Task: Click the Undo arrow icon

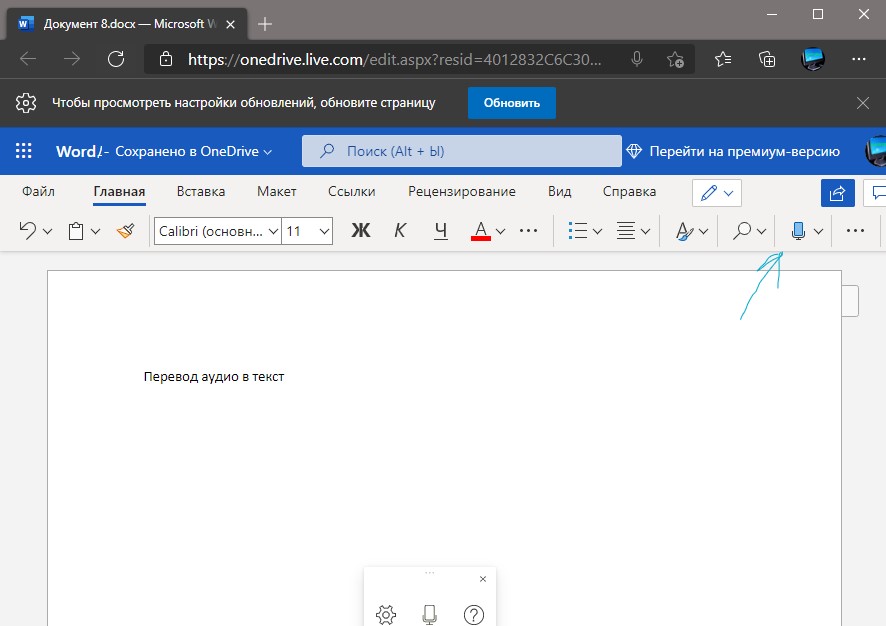Action: coord(28,231)
